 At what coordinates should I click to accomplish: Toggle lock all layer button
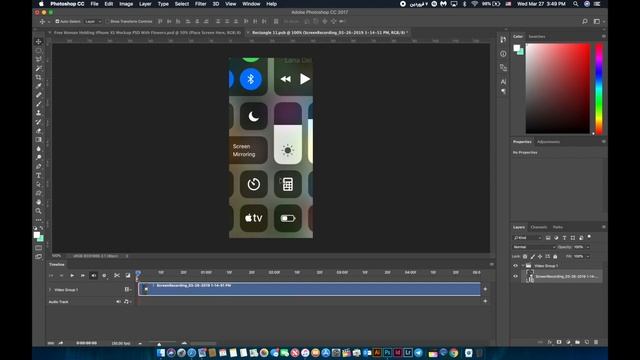pyautogui.click(x=555, y=256)
